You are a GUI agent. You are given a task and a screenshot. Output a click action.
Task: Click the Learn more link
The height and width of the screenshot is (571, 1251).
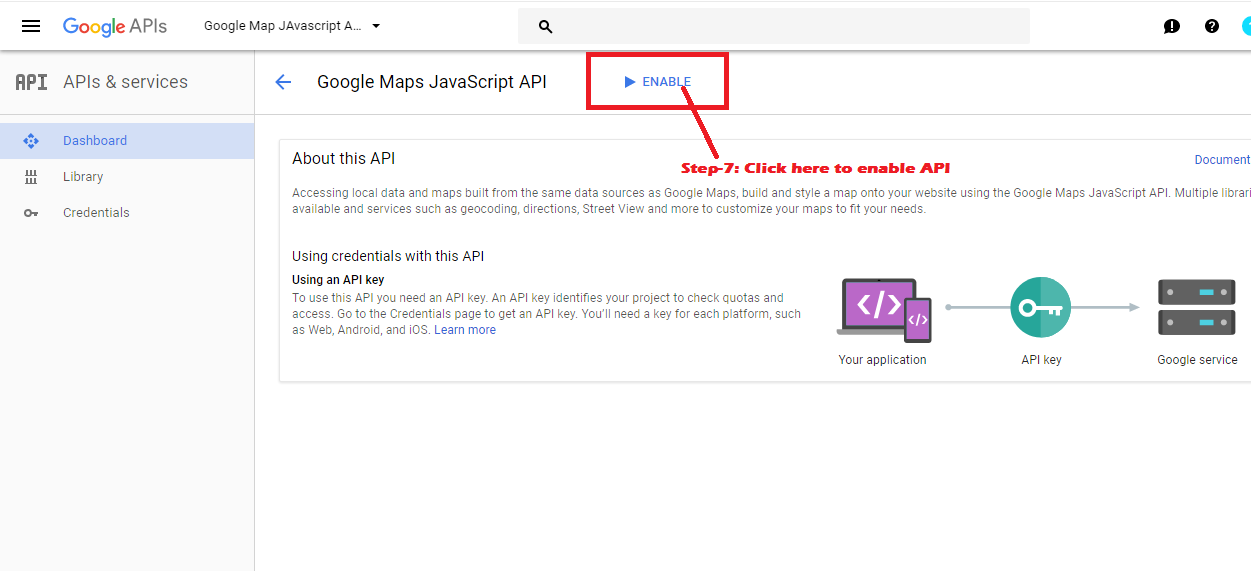coord(465,330)
